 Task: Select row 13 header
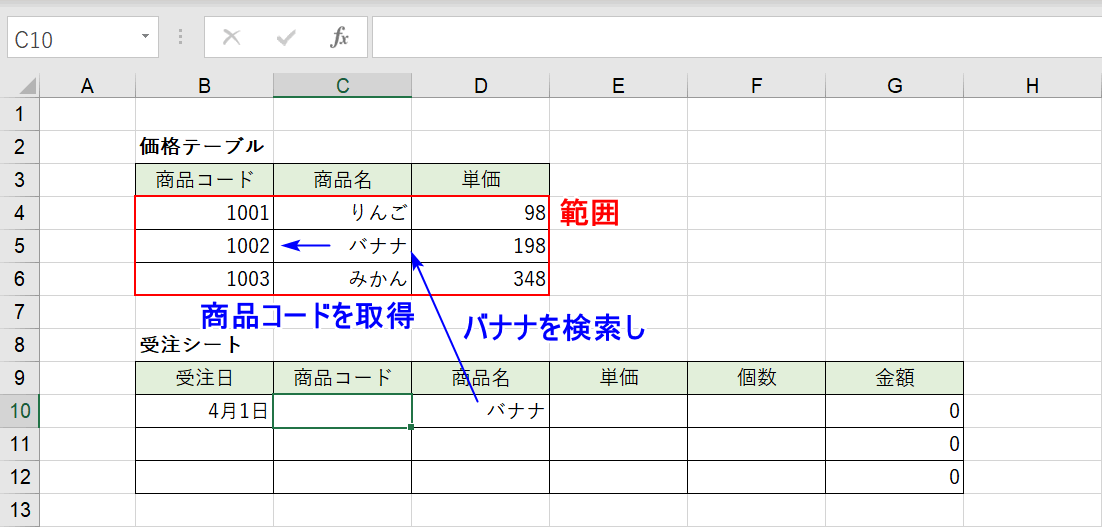click(x=20, y=509)
